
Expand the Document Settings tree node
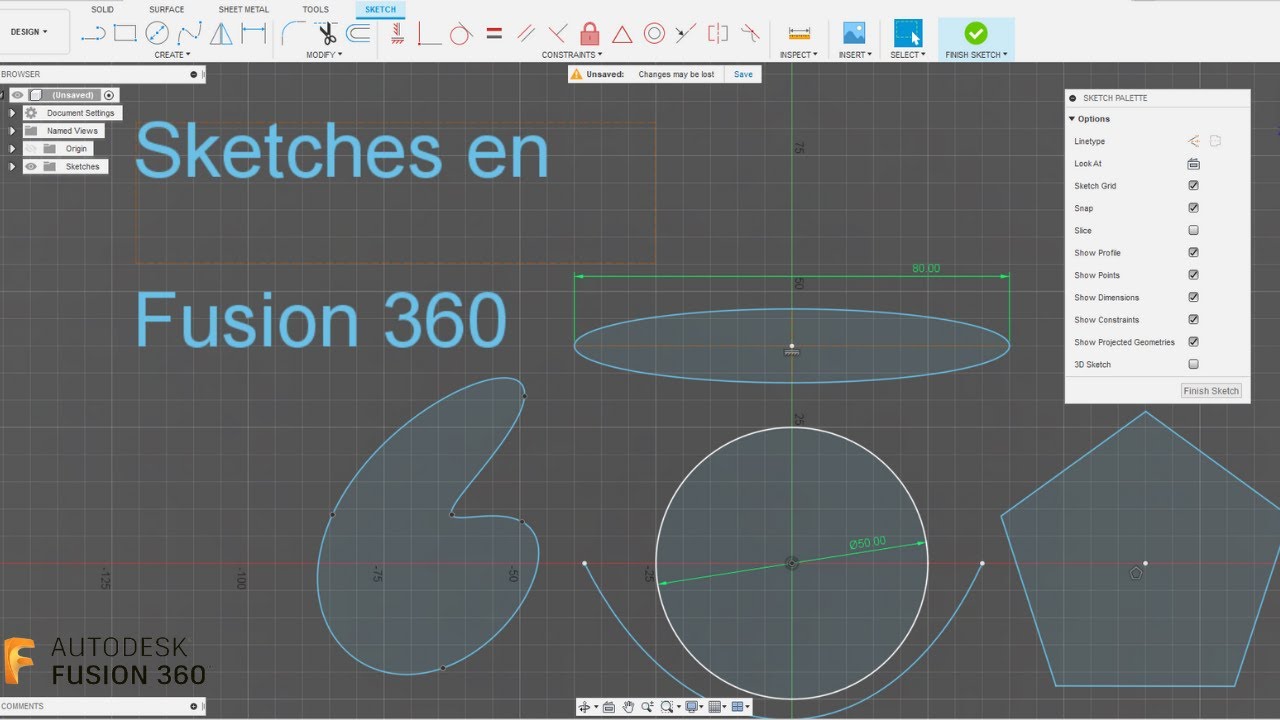point(12,113)
